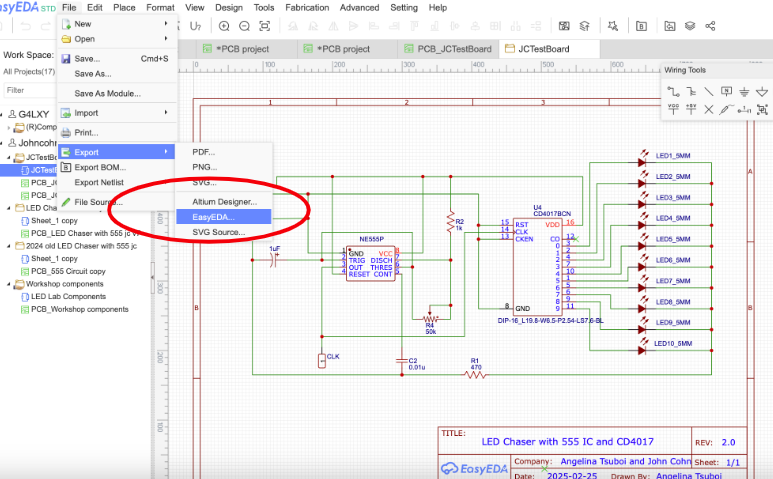Click Save As Module... menu entry
This screenshot has width=773, height=479.
point(107,93)
